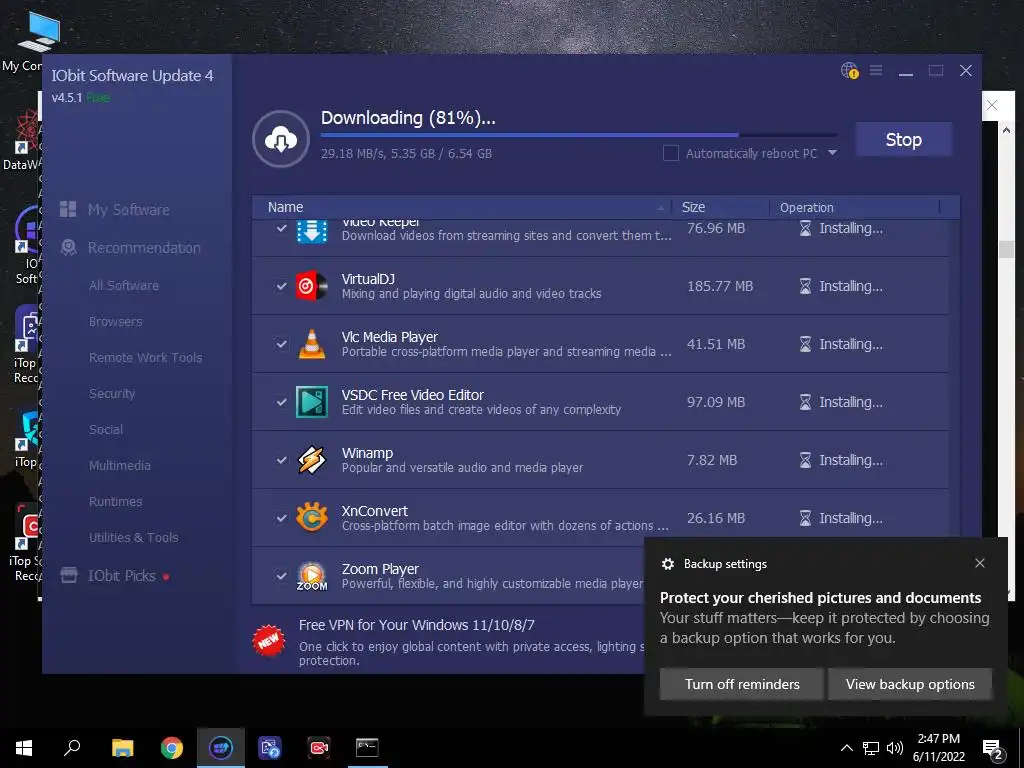1024x768 pixels.
Task: Select Social category
Action: pos(106,429)
